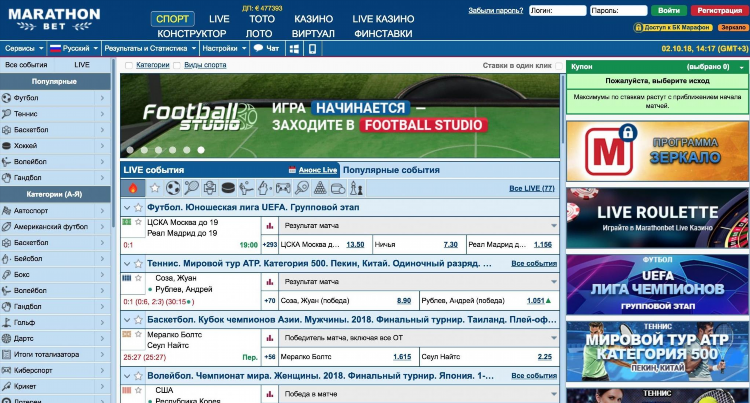Image resolution: width=750 pixels, height=403 pixels.
Task: Open Забыли пароль? link
Action: pyautogui.click(x=496, y=11)
